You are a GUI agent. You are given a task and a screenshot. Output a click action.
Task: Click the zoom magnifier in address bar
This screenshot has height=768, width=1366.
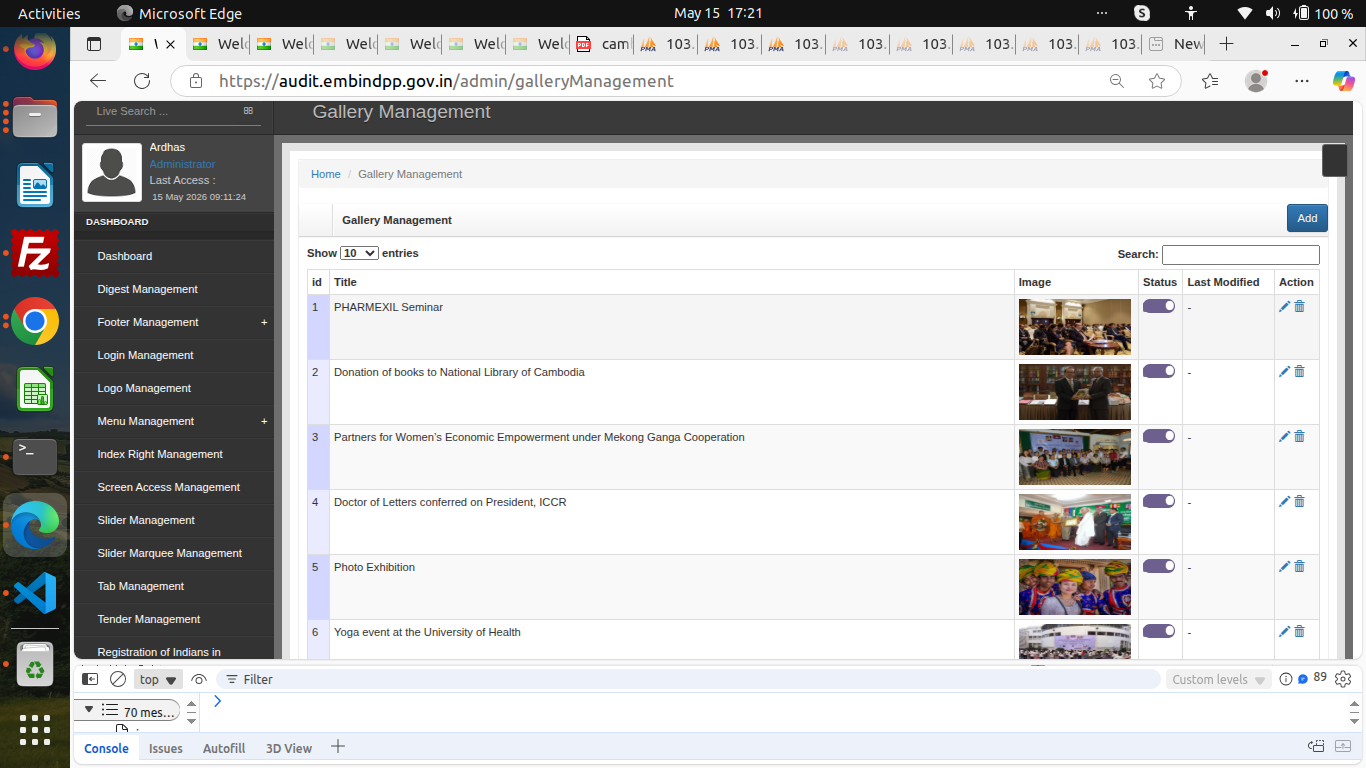[1117, 81]
